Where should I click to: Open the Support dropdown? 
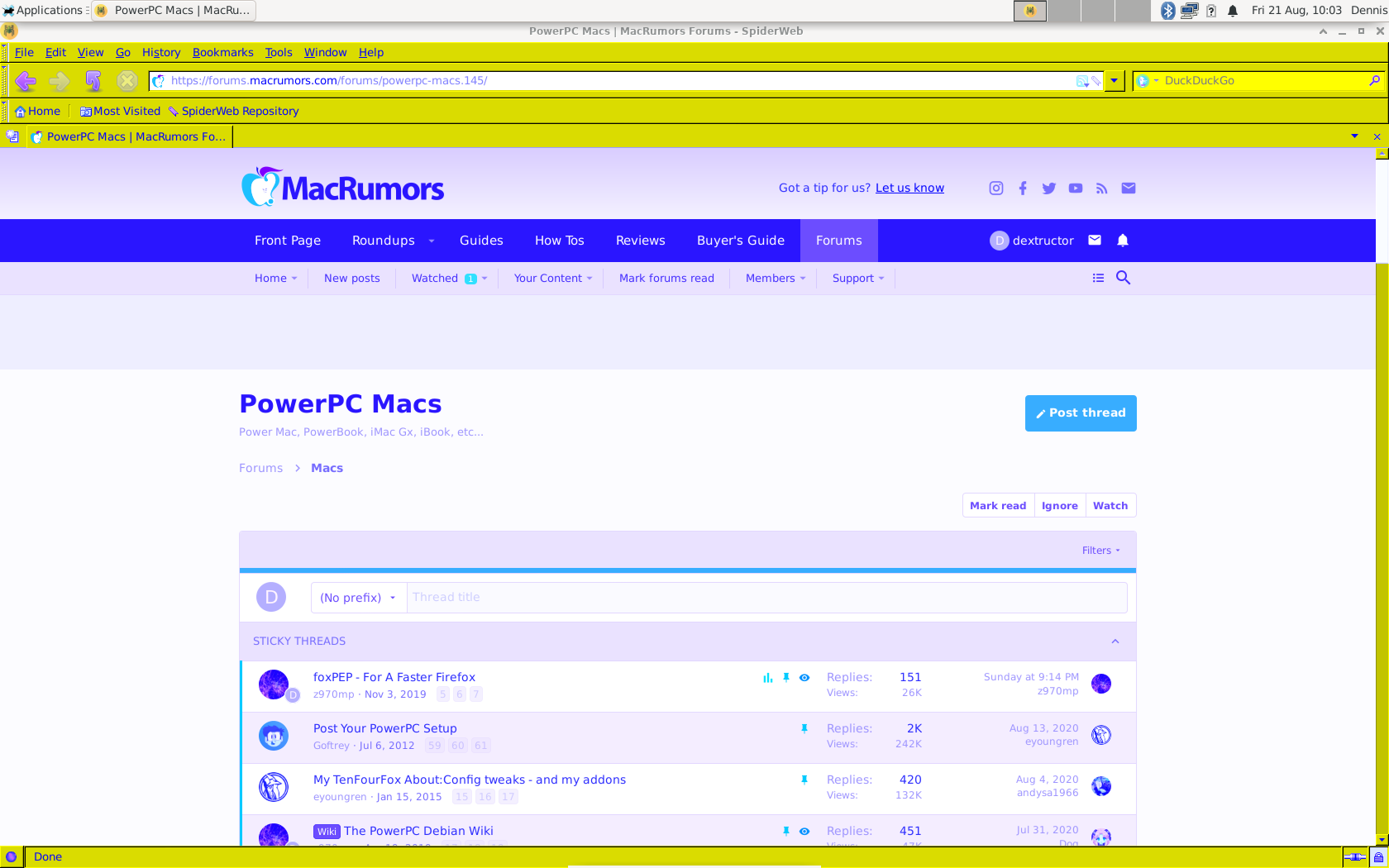(858, 279)
